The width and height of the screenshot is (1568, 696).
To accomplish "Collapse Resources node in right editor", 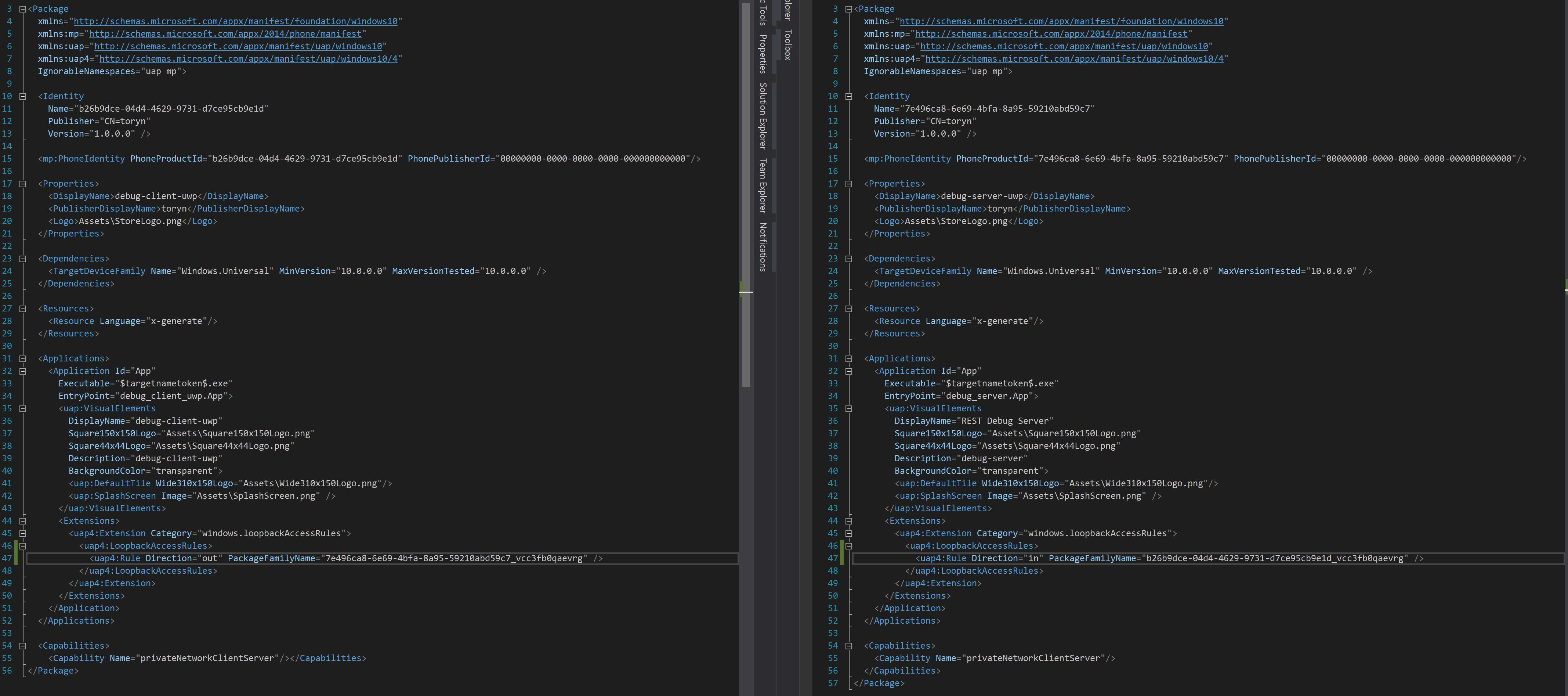I will point(848,309).
